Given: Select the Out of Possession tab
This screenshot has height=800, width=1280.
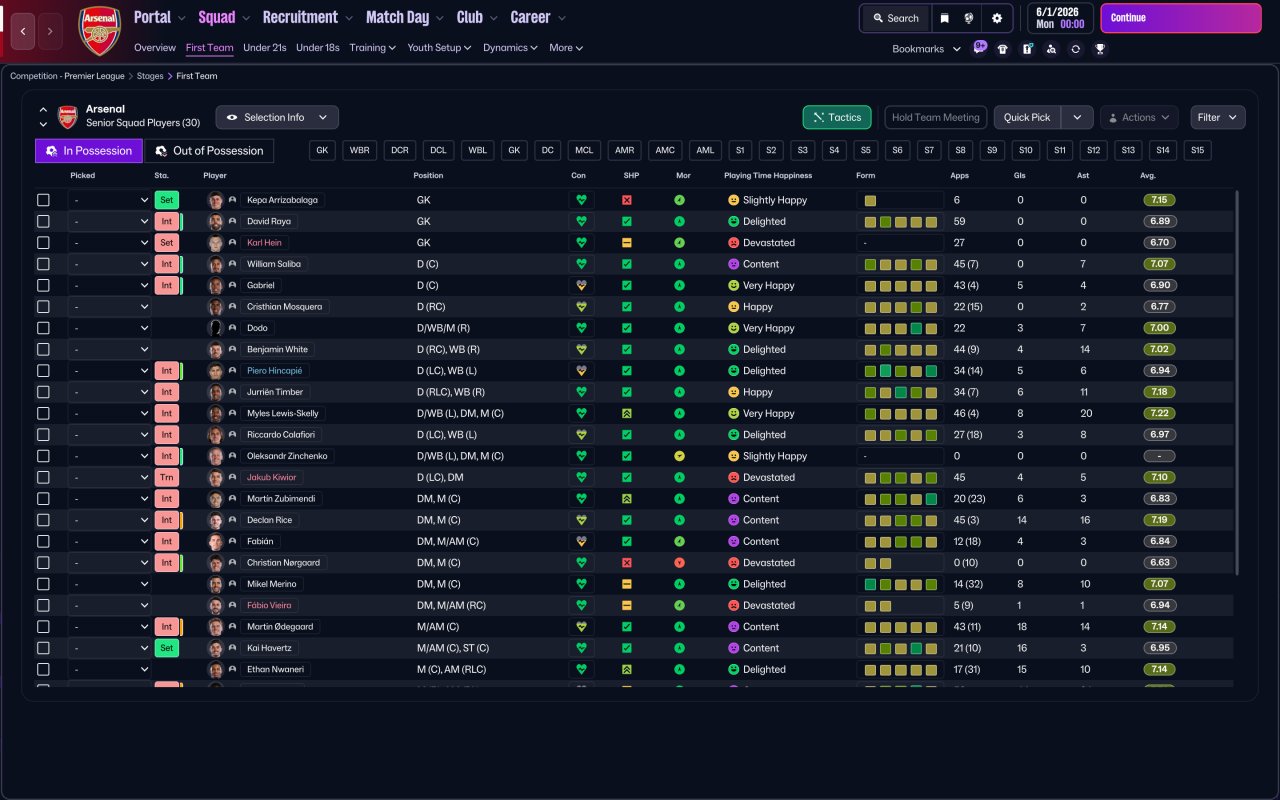Looking at the screenshot, I should click(209, 151).
